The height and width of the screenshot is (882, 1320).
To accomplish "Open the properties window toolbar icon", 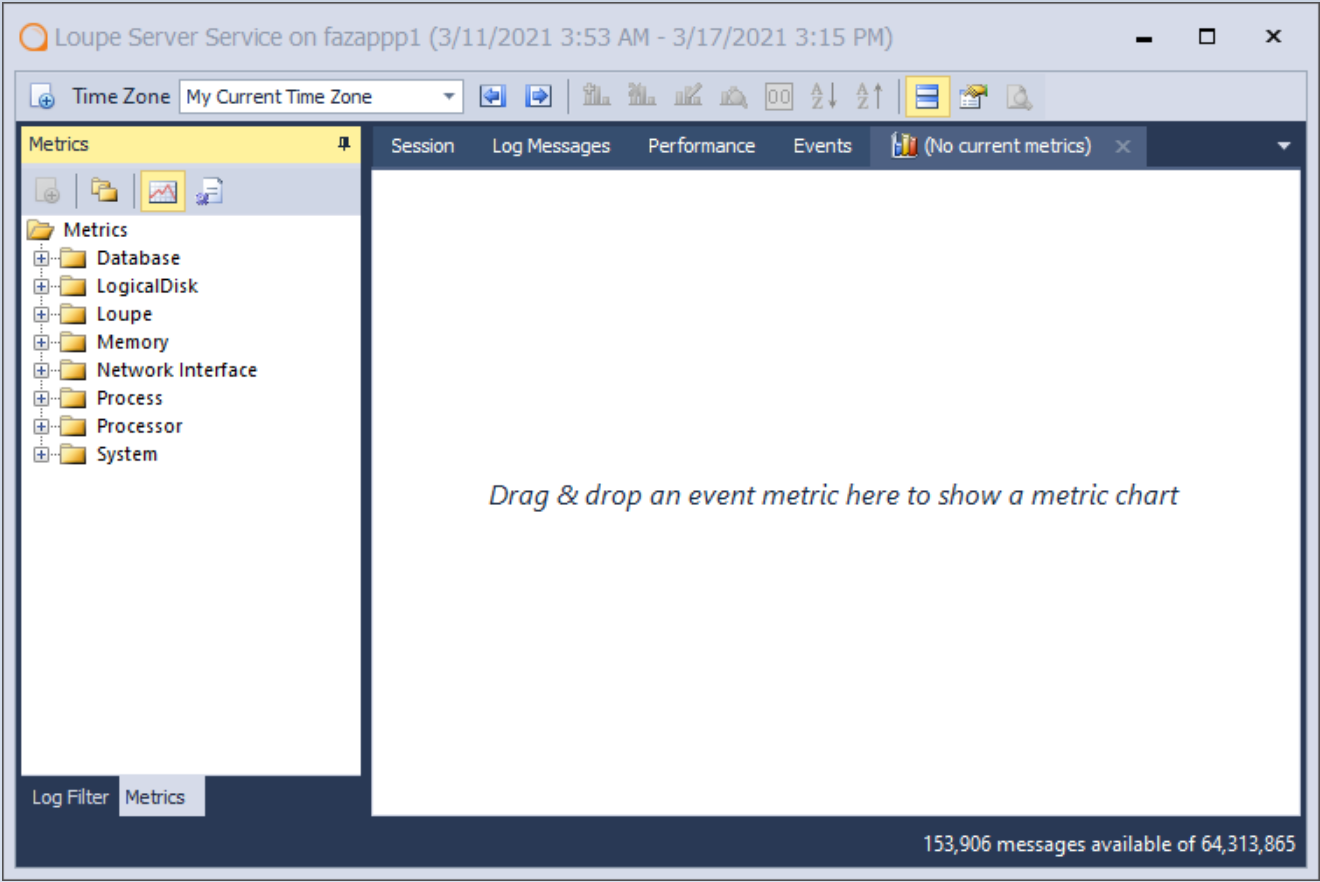I will click(x=973, y=97).
